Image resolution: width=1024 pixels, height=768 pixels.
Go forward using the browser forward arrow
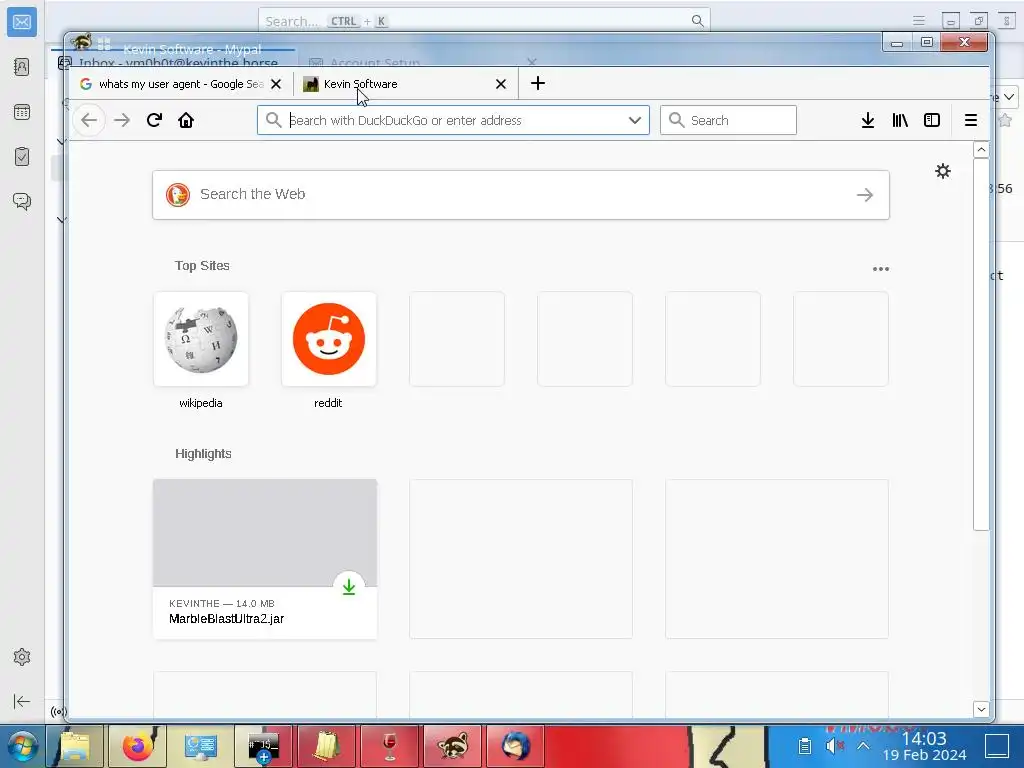(x=122, y=120)
